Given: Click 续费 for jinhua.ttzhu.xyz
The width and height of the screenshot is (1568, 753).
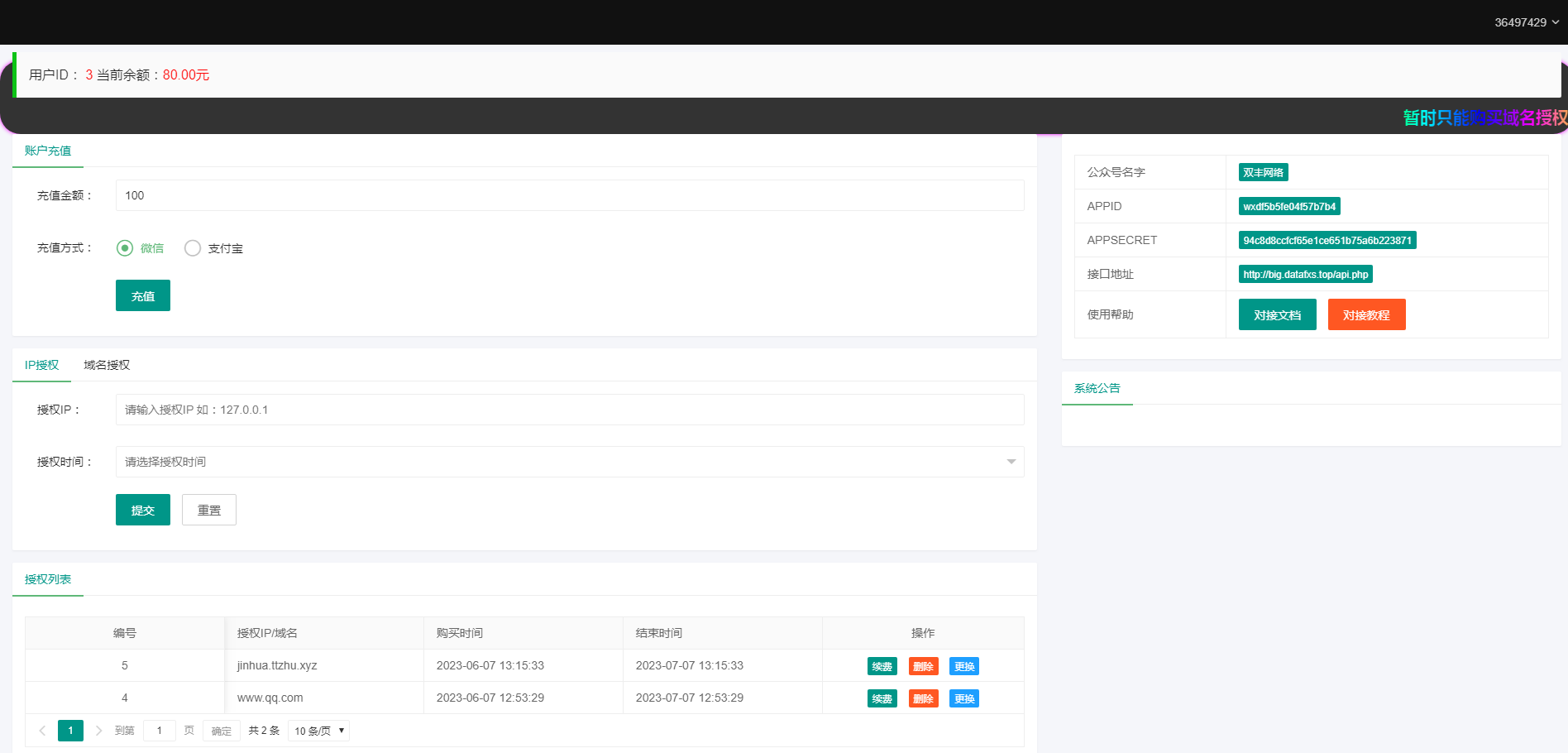Looking at the screenshot, I should click(882, 666).
